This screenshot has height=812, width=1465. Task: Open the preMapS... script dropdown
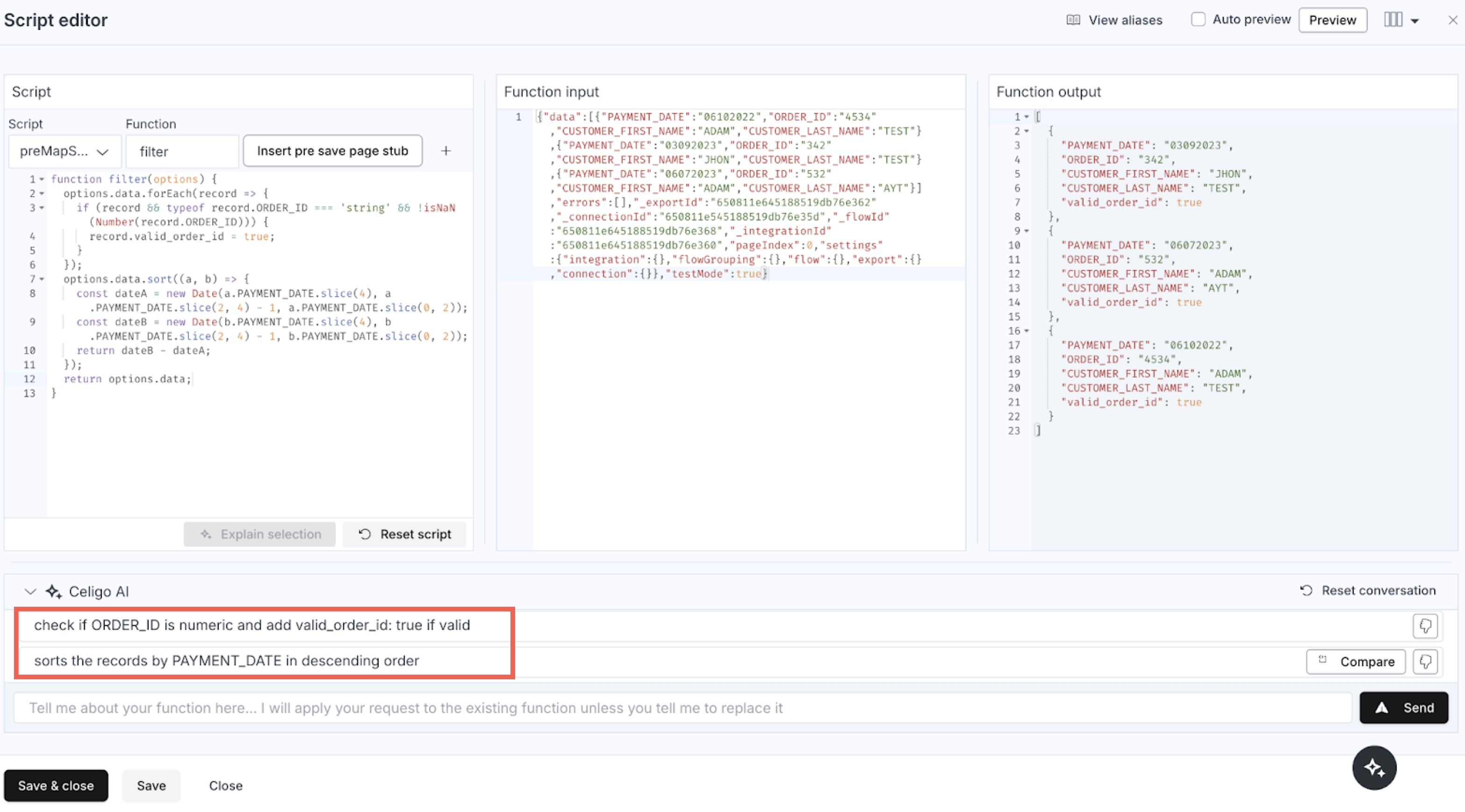coord(64,151)
